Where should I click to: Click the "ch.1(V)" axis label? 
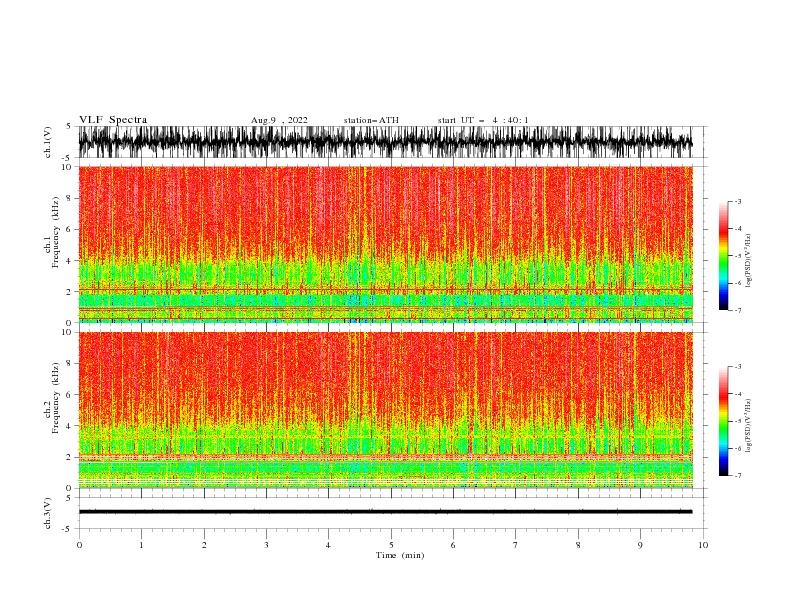(x=48, y=142)
